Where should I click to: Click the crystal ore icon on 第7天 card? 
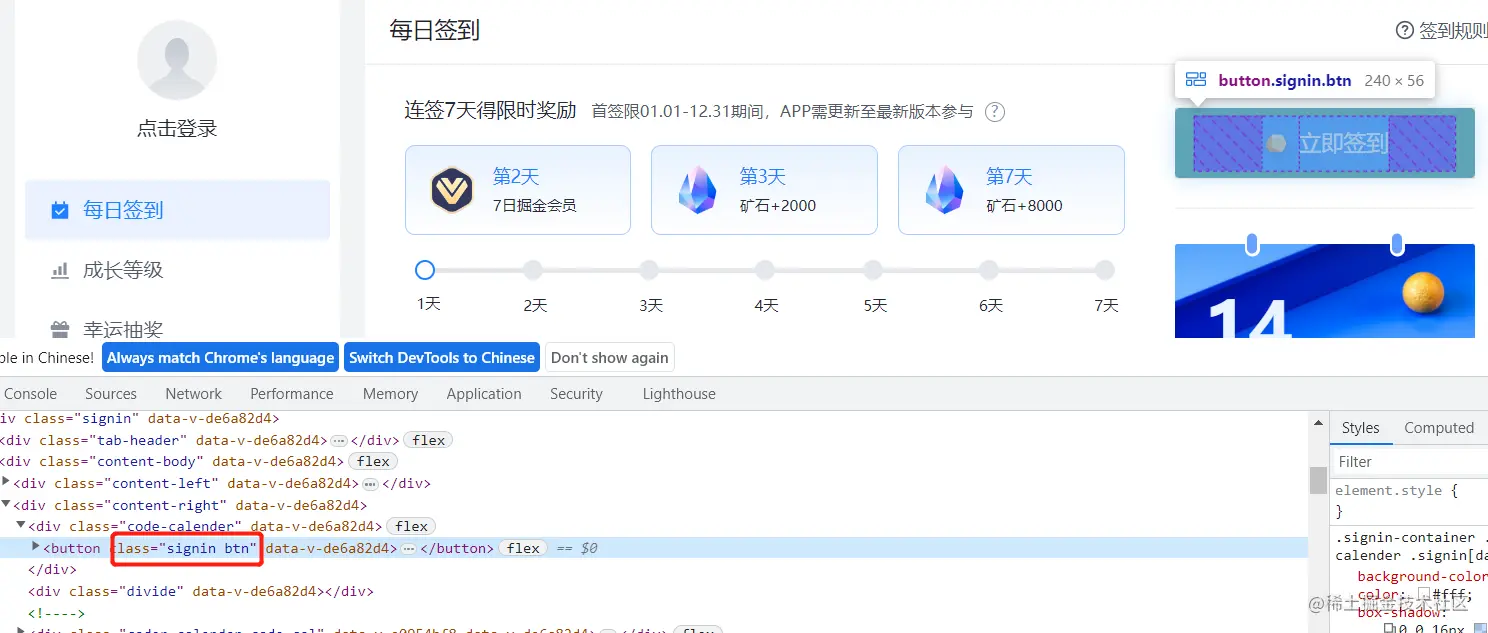[x=945, y=190]
